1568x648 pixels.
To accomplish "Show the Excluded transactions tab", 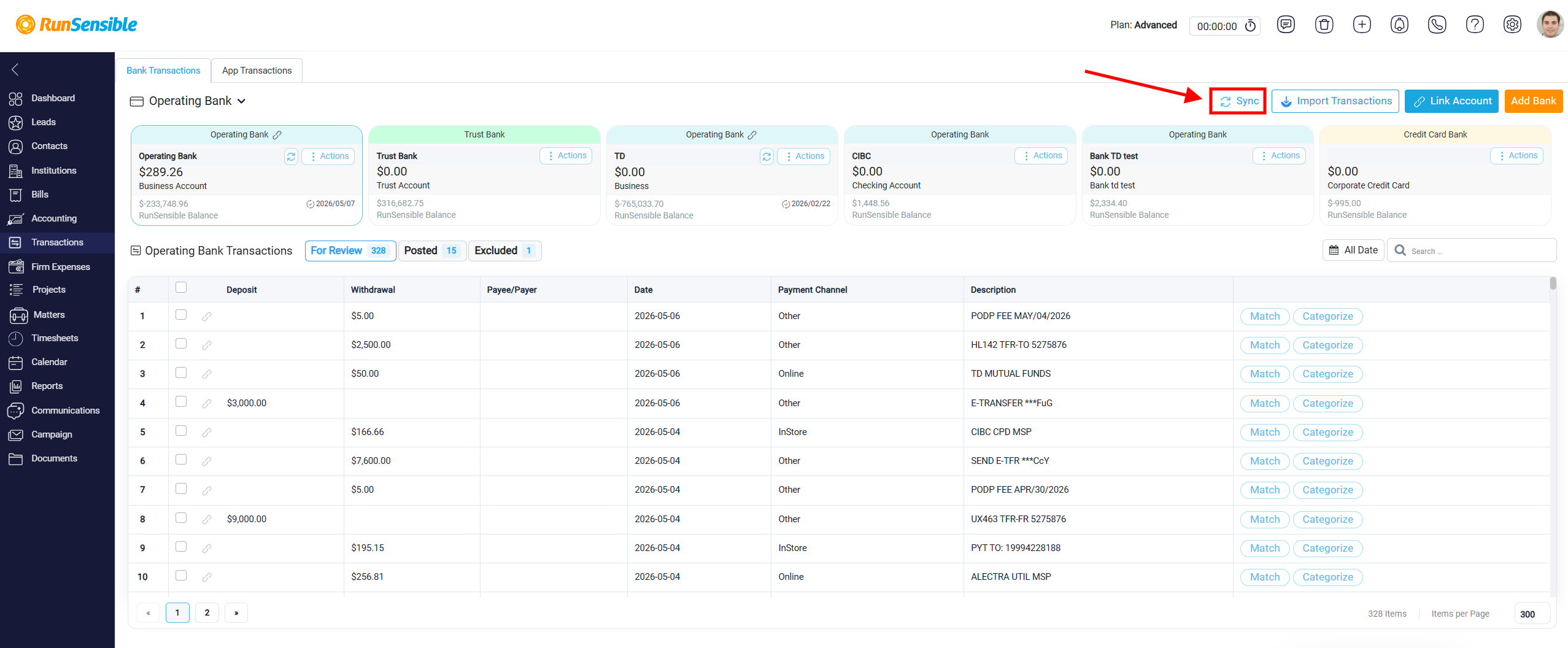I will (504, 251).
